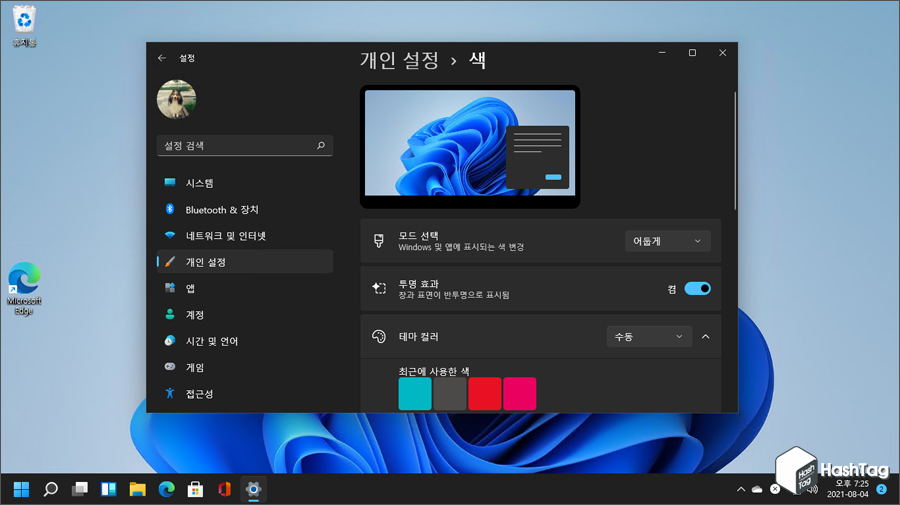Screen dimensions: 900x505
Task: Open Bluetooth & 장치 settings
Action: (245, 209)
